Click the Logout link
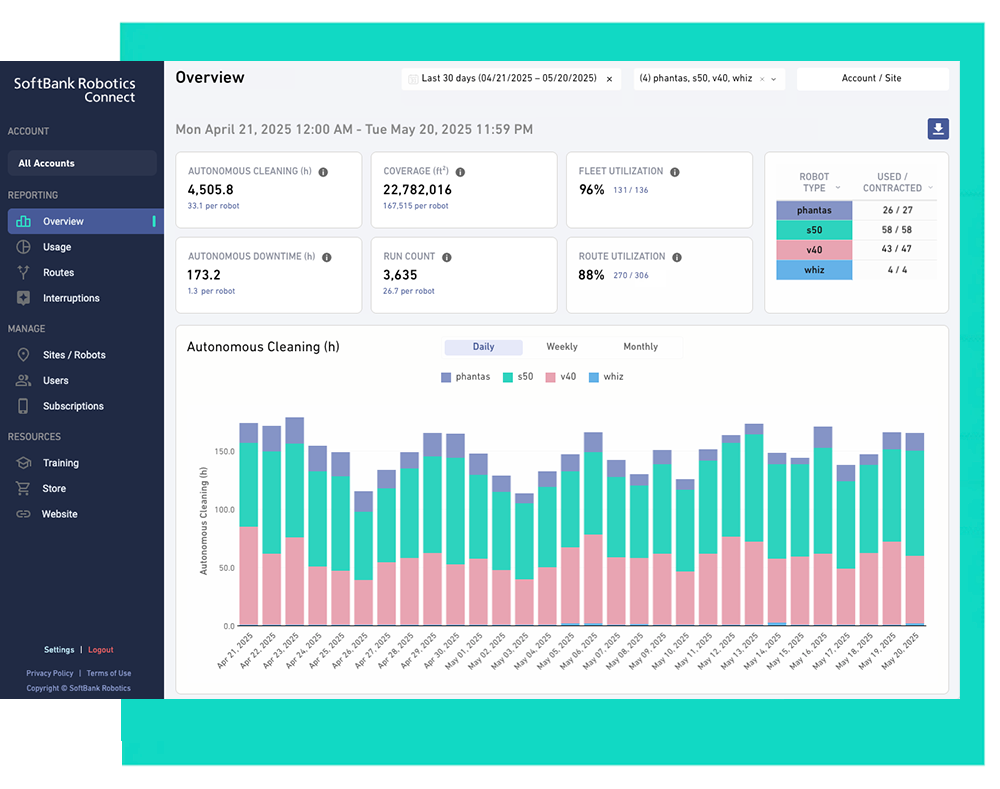Screen dimensions: 1000x789 (101, 650)
